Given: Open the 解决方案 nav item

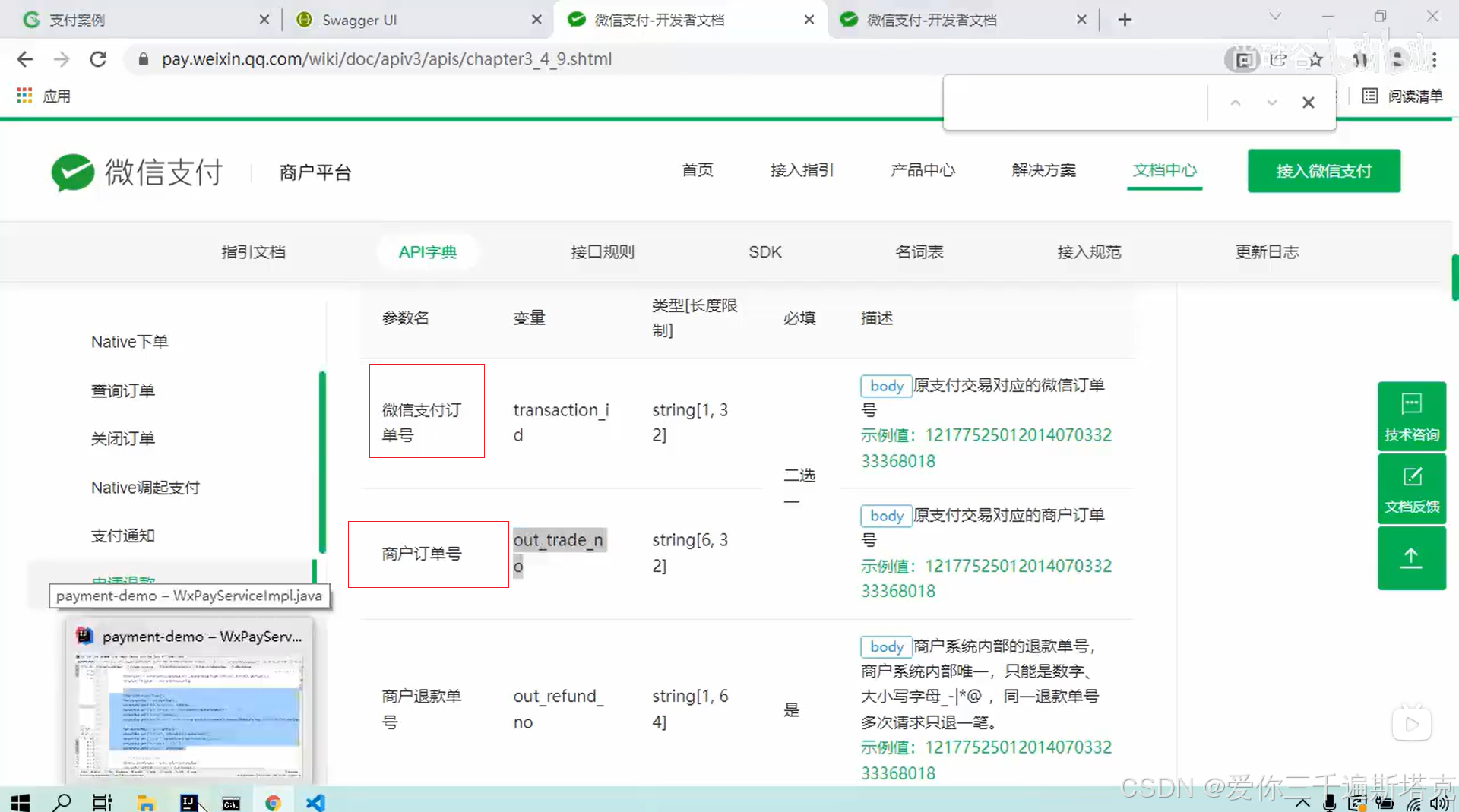Looking at the screenshot, I should 1043,170.
